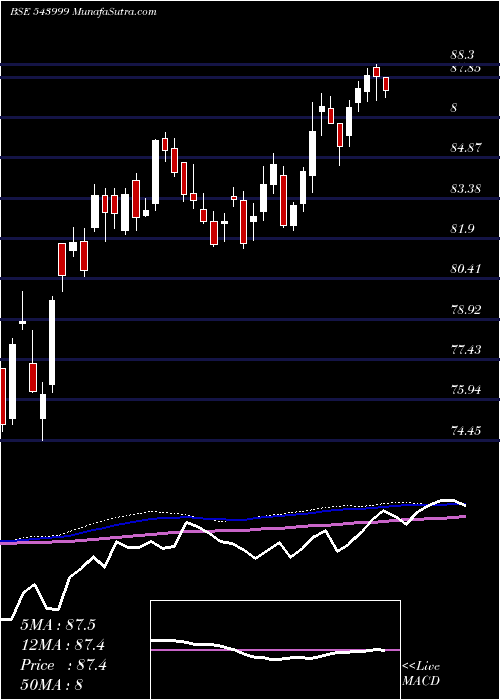The width and height of the screenshot is (500, 700).
Task: Select the 75.94 price level label
Action: tap(467, 391)
